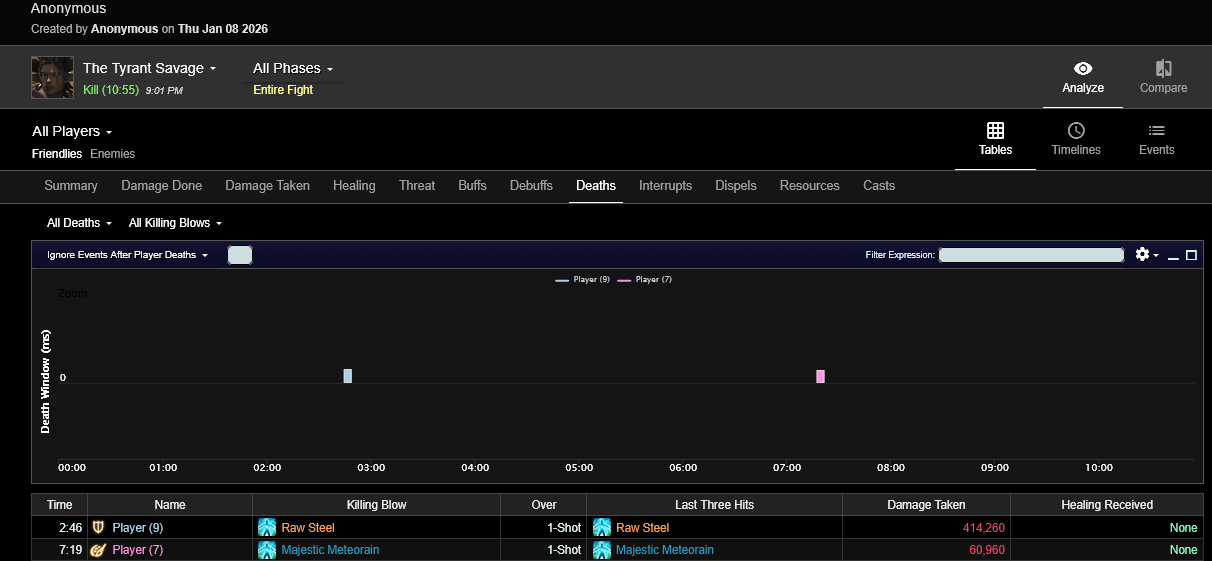
Task: Open the Debuffs tab
Action: (x=531, y=186)
